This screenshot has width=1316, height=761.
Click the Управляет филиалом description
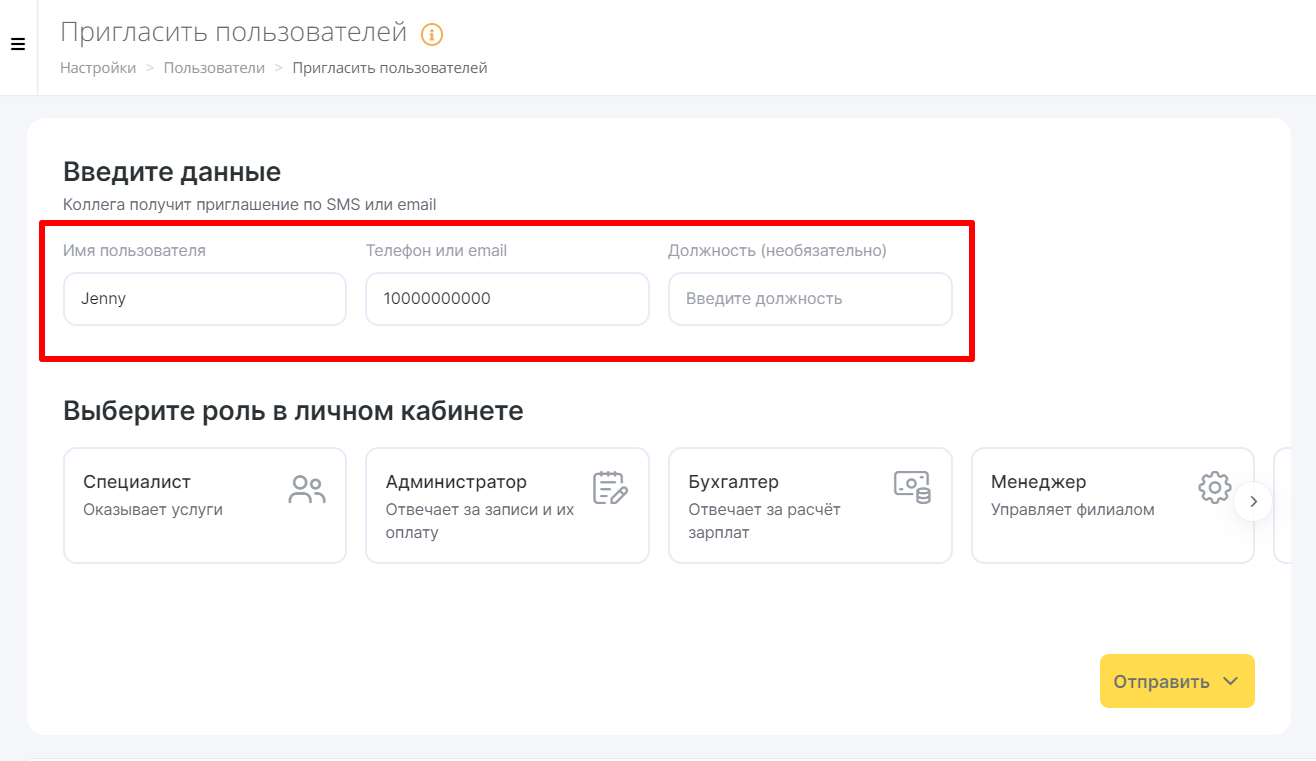1073,509
